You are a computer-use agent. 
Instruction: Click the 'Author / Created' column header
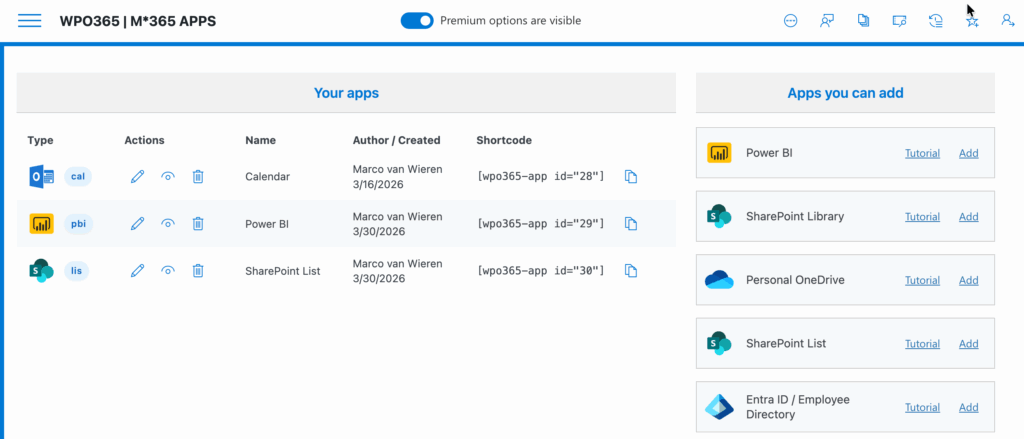pyautogui.click(x=396, y=140)
